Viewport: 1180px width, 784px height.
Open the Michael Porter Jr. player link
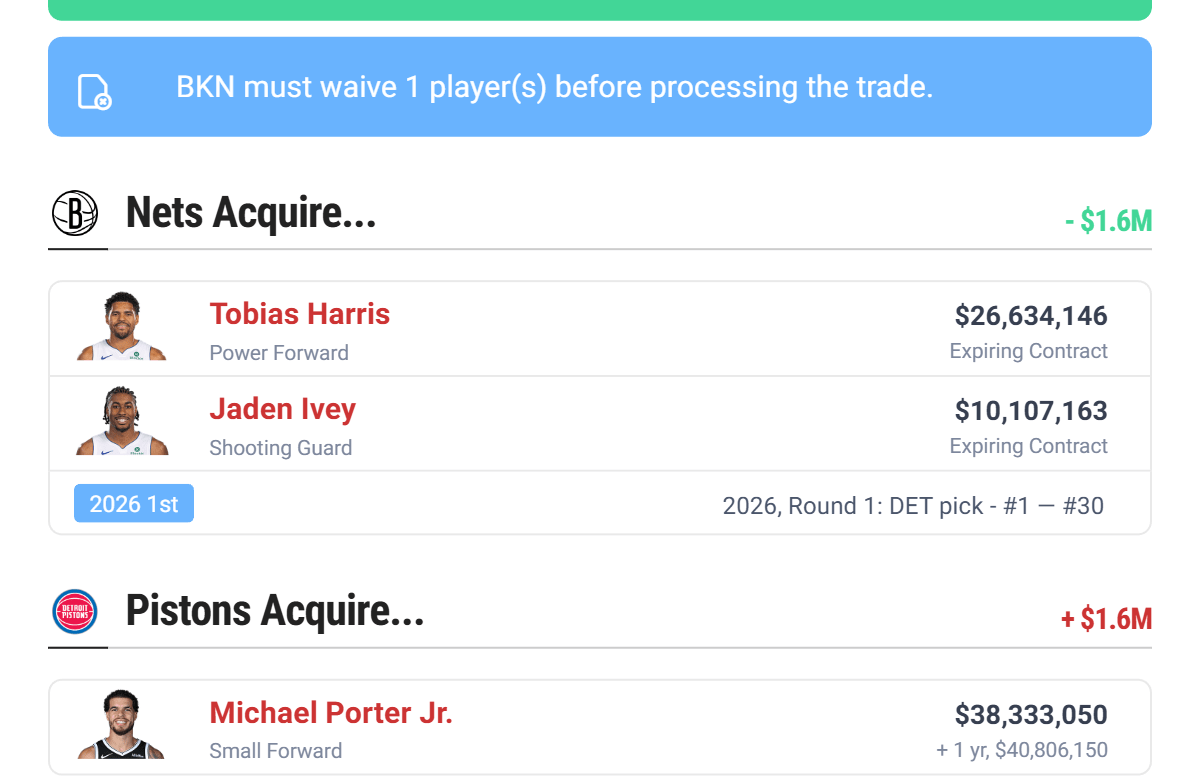pyautogui.click(x=331, y=713)
